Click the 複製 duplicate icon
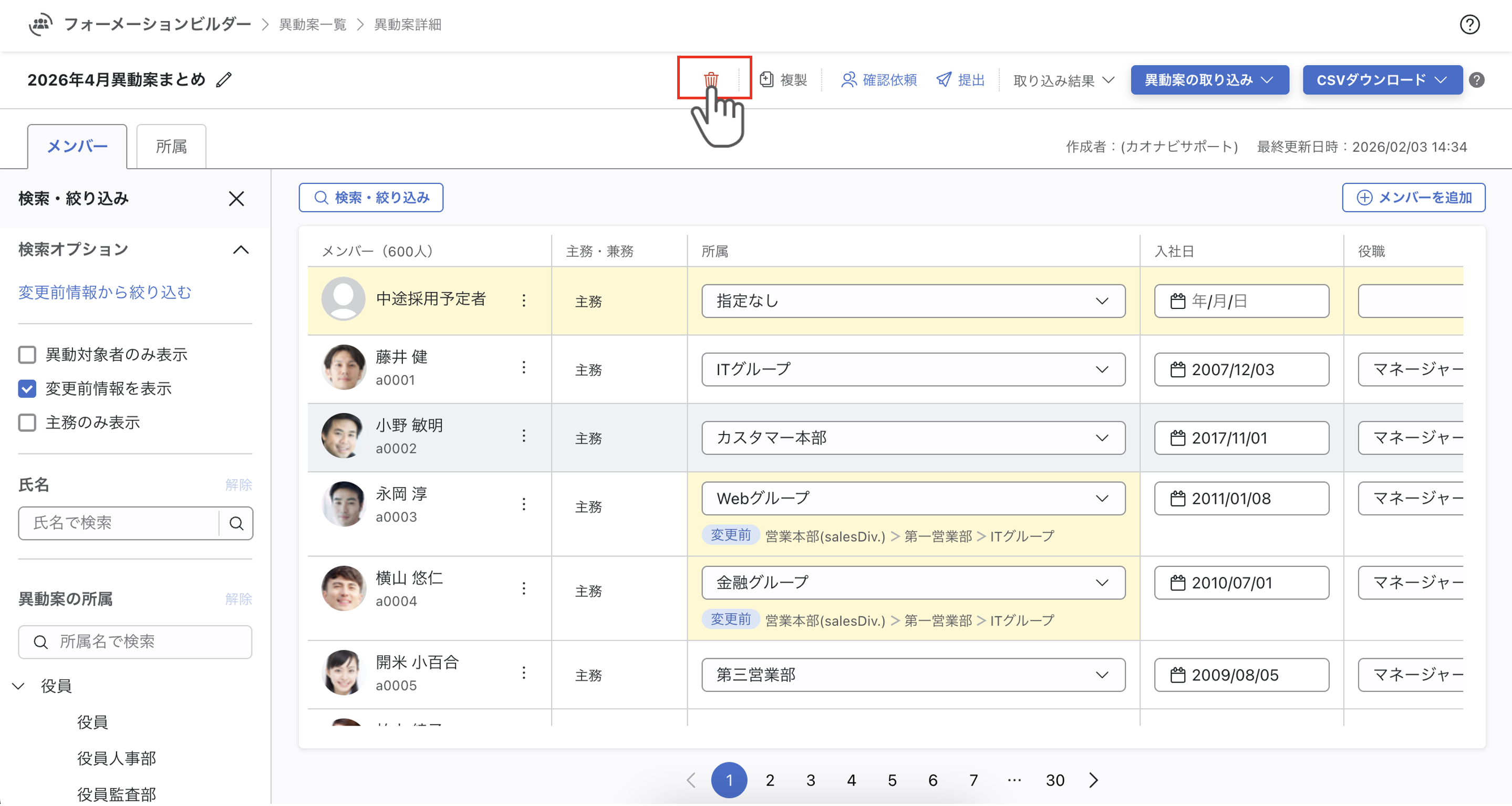This screenshot has height=806, width=1512. [x=767, y=79]
